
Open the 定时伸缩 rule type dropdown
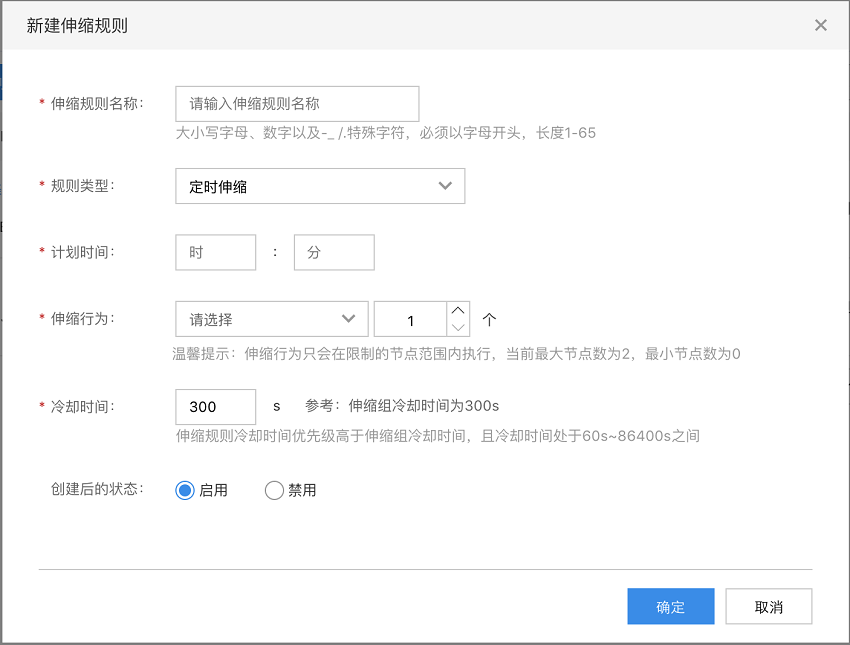[320, 186]
